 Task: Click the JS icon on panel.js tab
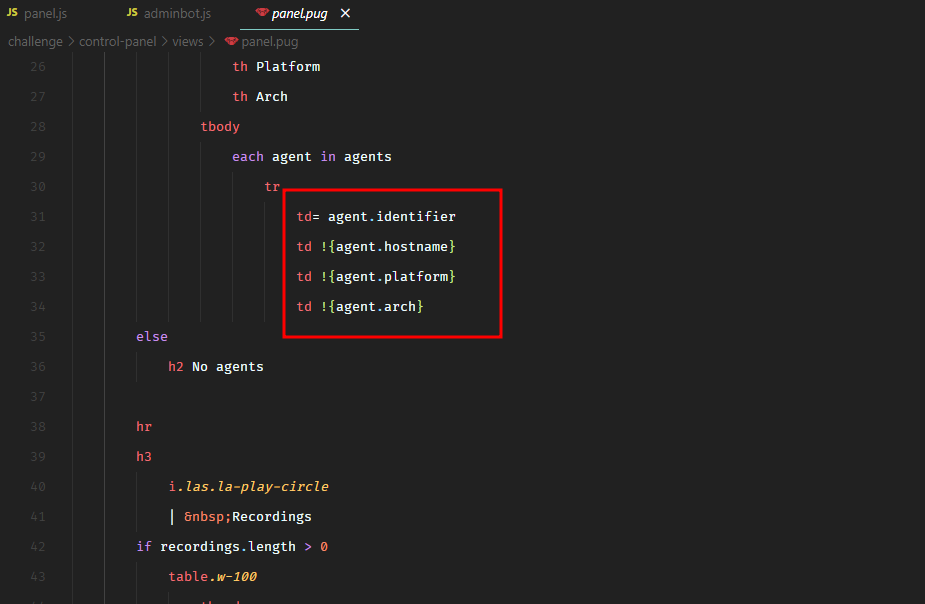[12, 14]
